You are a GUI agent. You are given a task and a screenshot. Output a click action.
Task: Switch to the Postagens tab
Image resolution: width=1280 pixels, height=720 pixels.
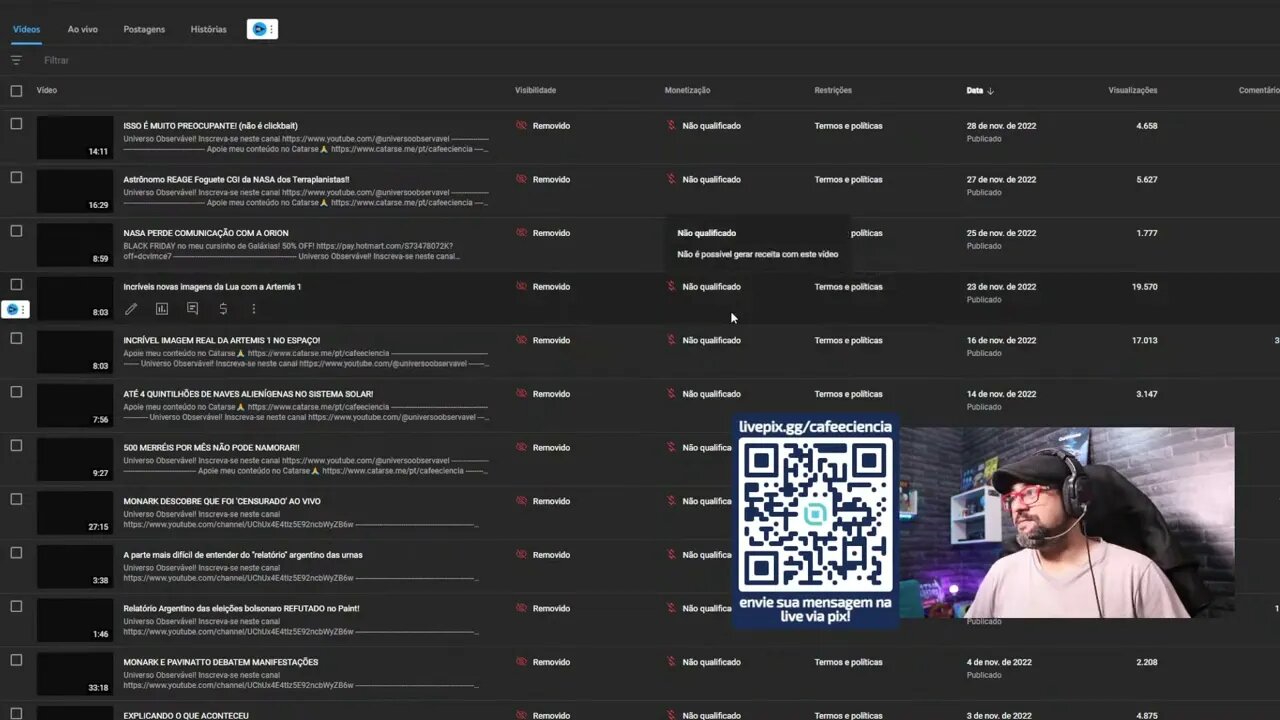[144, 29]
